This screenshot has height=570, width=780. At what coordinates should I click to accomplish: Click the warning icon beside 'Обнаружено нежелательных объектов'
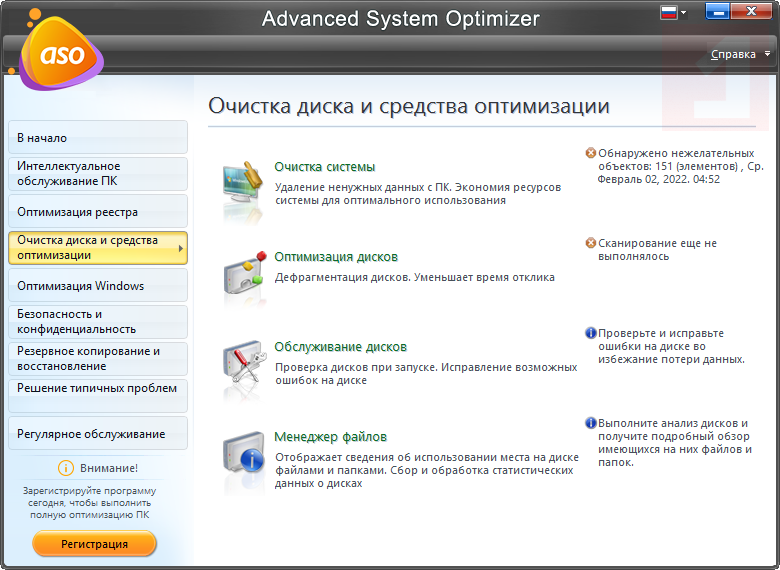590,153
